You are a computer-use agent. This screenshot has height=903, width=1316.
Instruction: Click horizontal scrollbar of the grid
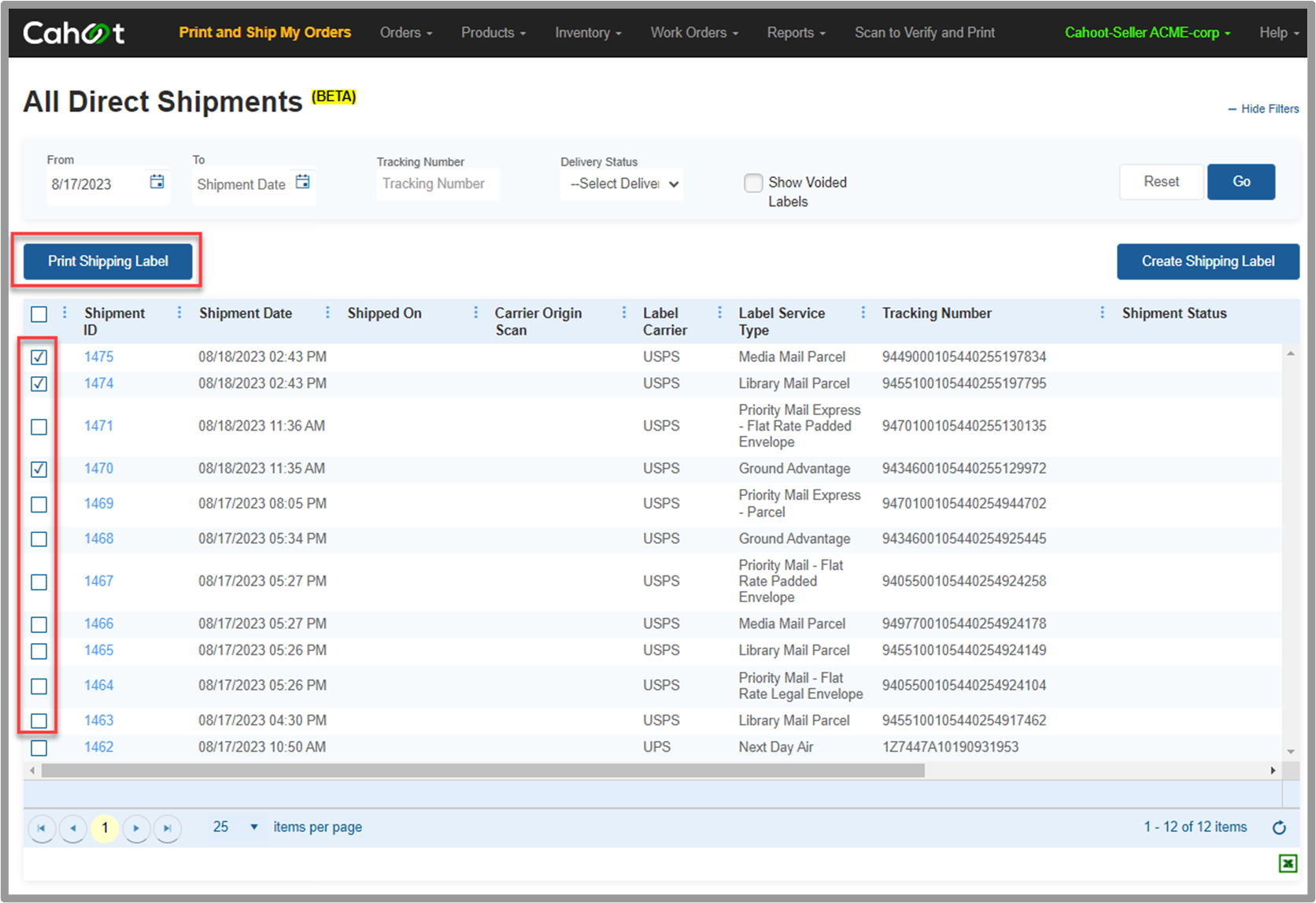click(483, 771)
